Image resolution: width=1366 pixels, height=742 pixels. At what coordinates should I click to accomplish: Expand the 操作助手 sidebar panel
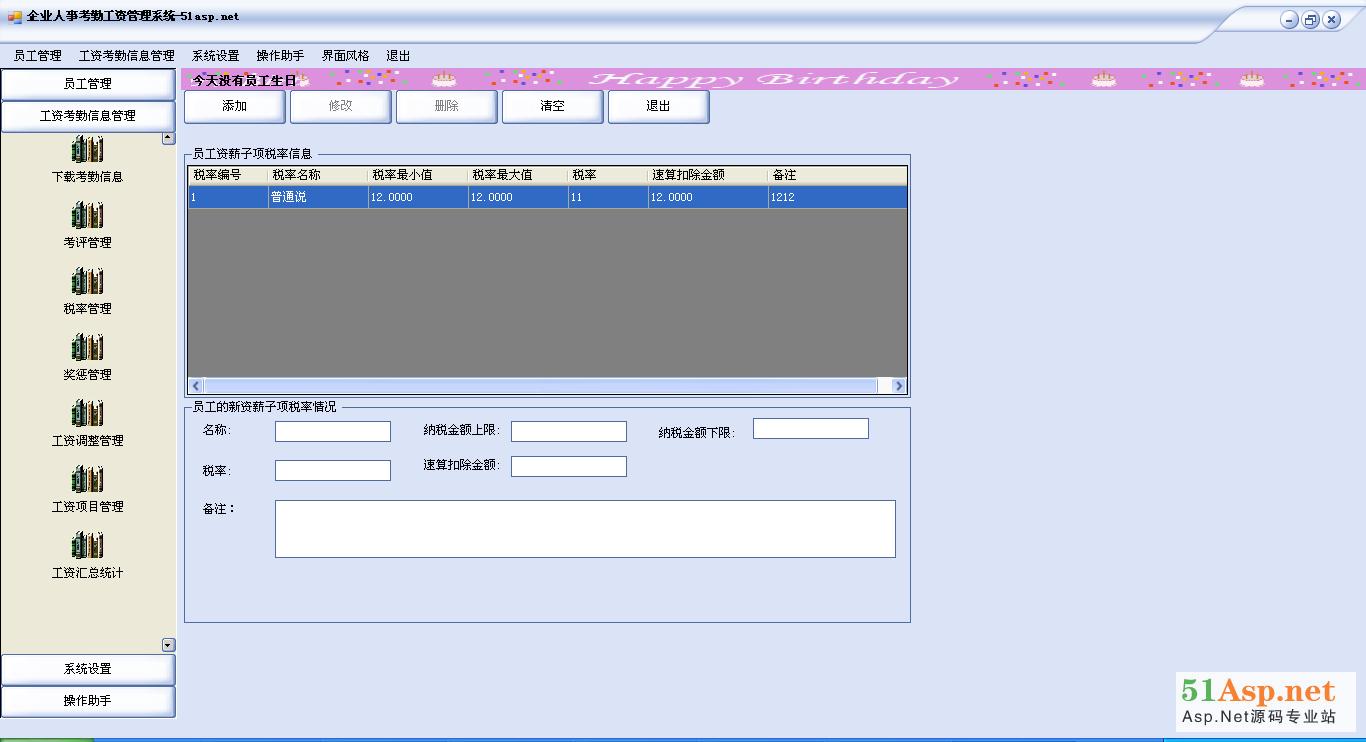(x=88, y=701)
